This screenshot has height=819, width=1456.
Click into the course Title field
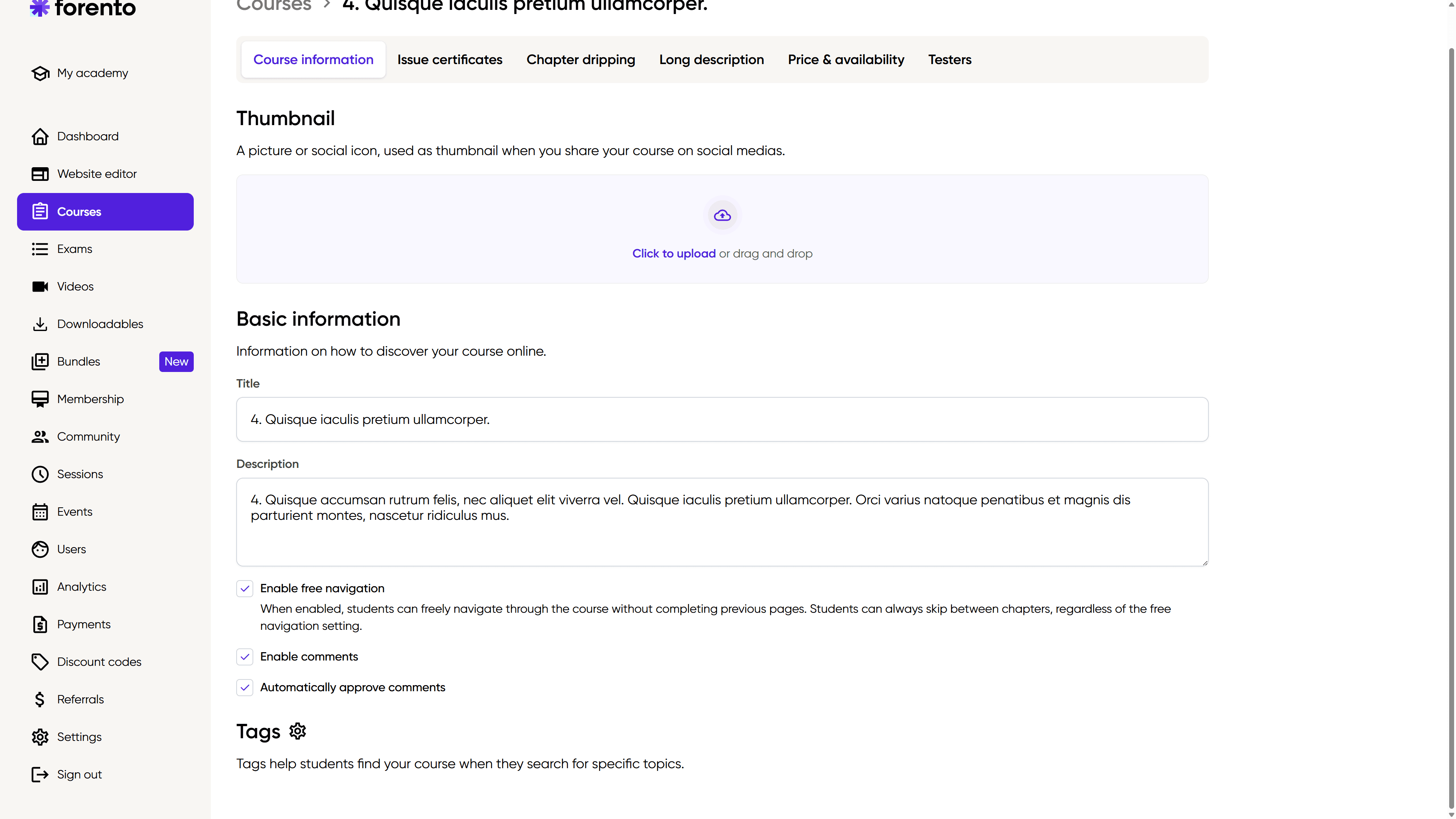tap(722, 419)
